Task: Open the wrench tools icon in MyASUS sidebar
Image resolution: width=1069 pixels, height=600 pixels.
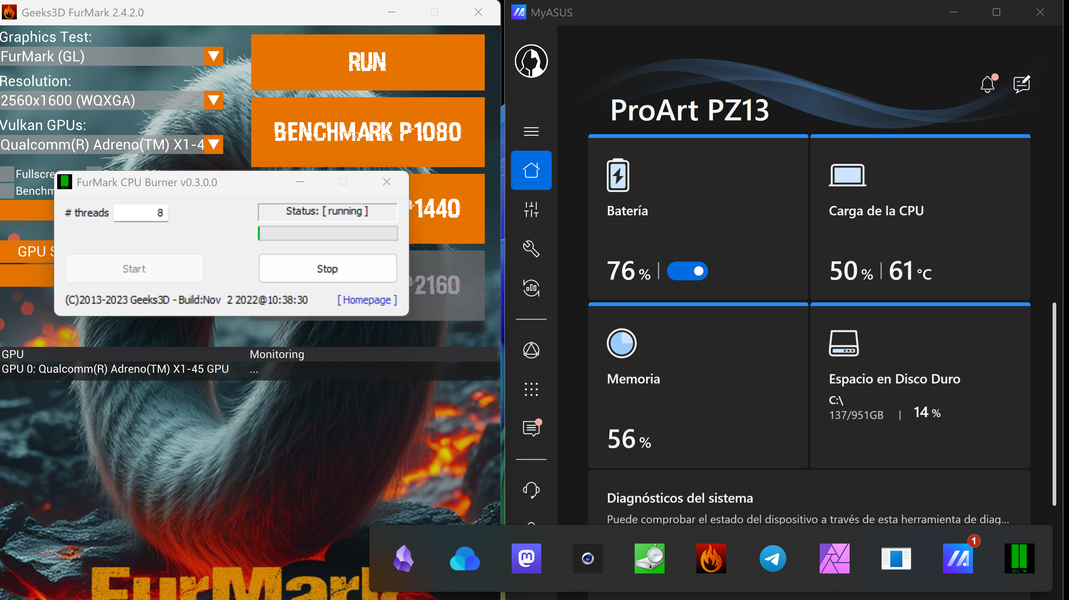Action: pos(531,248)
